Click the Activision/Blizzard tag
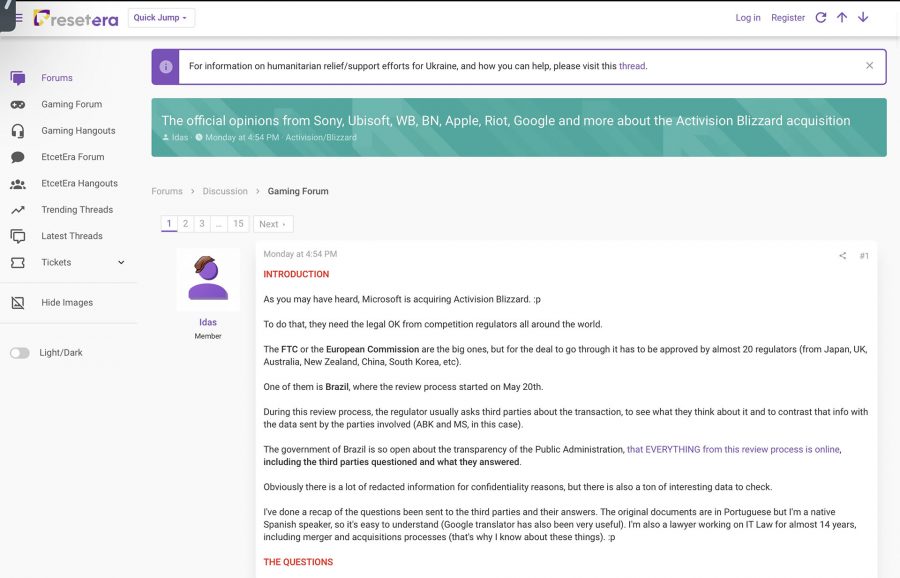 click(321, 138)
